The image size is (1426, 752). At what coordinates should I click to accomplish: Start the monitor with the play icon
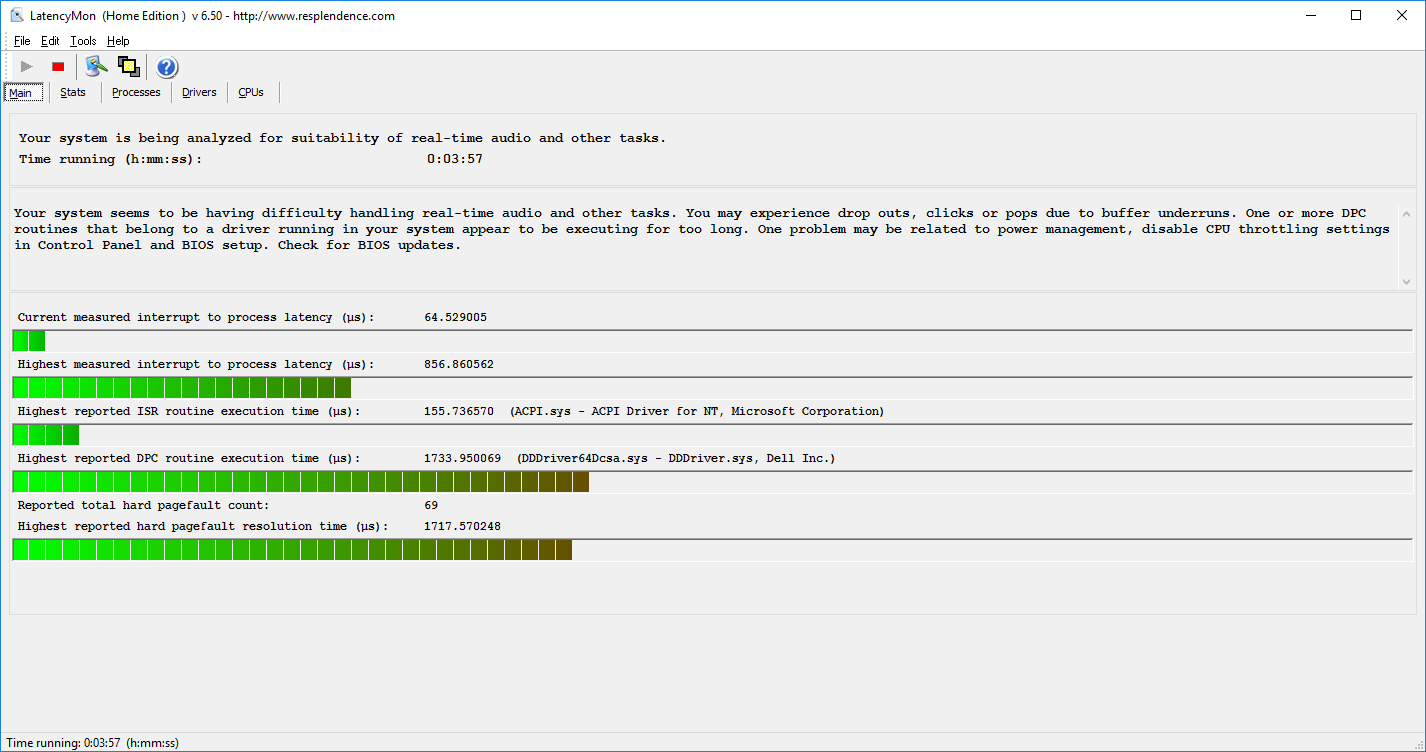coord(27,67)
